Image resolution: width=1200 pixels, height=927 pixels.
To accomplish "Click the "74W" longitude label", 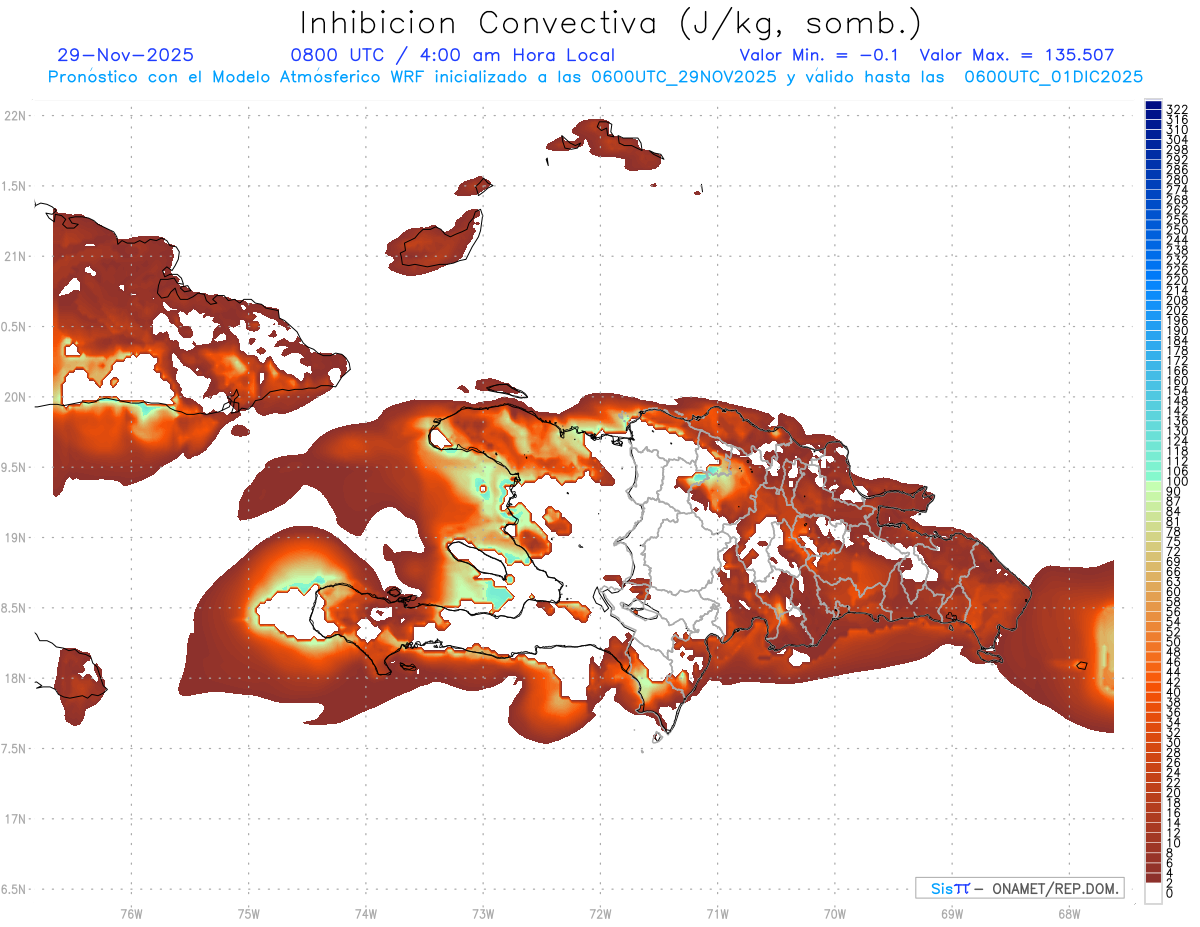I will pyautogui.click(x=365, y=913).
